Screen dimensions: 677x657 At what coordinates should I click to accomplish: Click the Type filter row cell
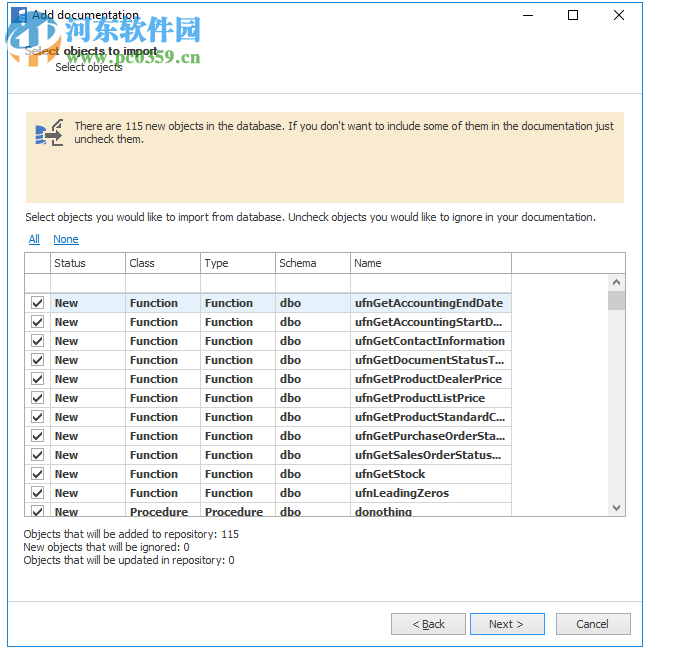tap(238, 283)
